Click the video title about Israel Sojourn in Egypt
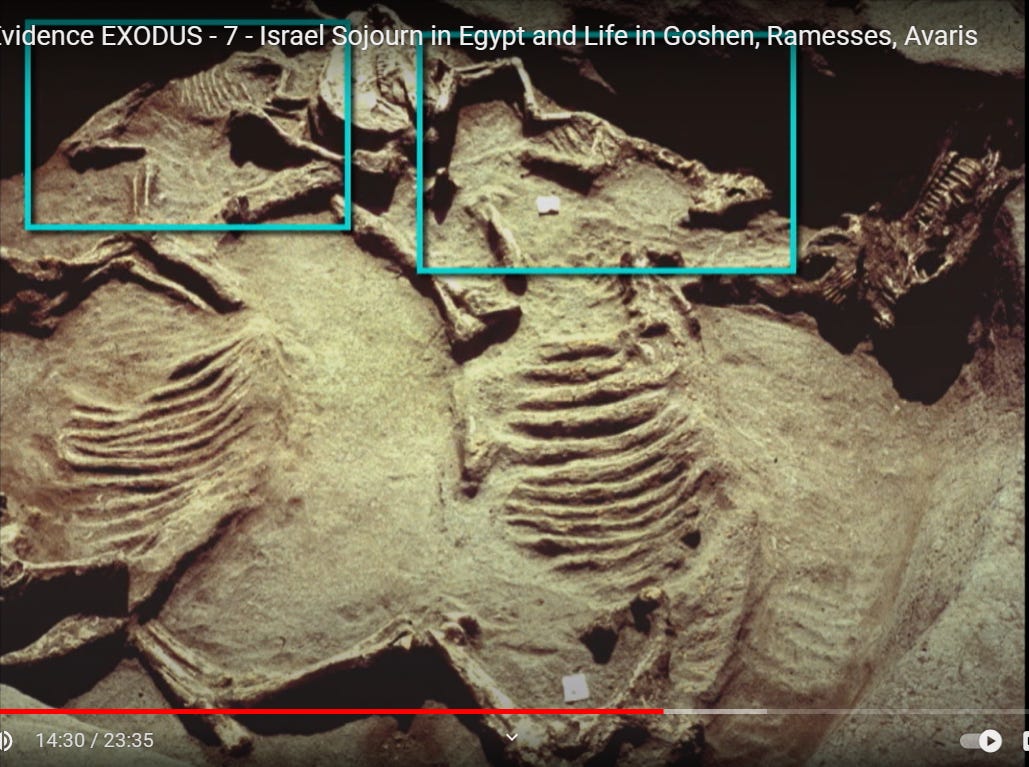Image resolution: width=1029 pixels, height=767 pixels. coord(489,35)
